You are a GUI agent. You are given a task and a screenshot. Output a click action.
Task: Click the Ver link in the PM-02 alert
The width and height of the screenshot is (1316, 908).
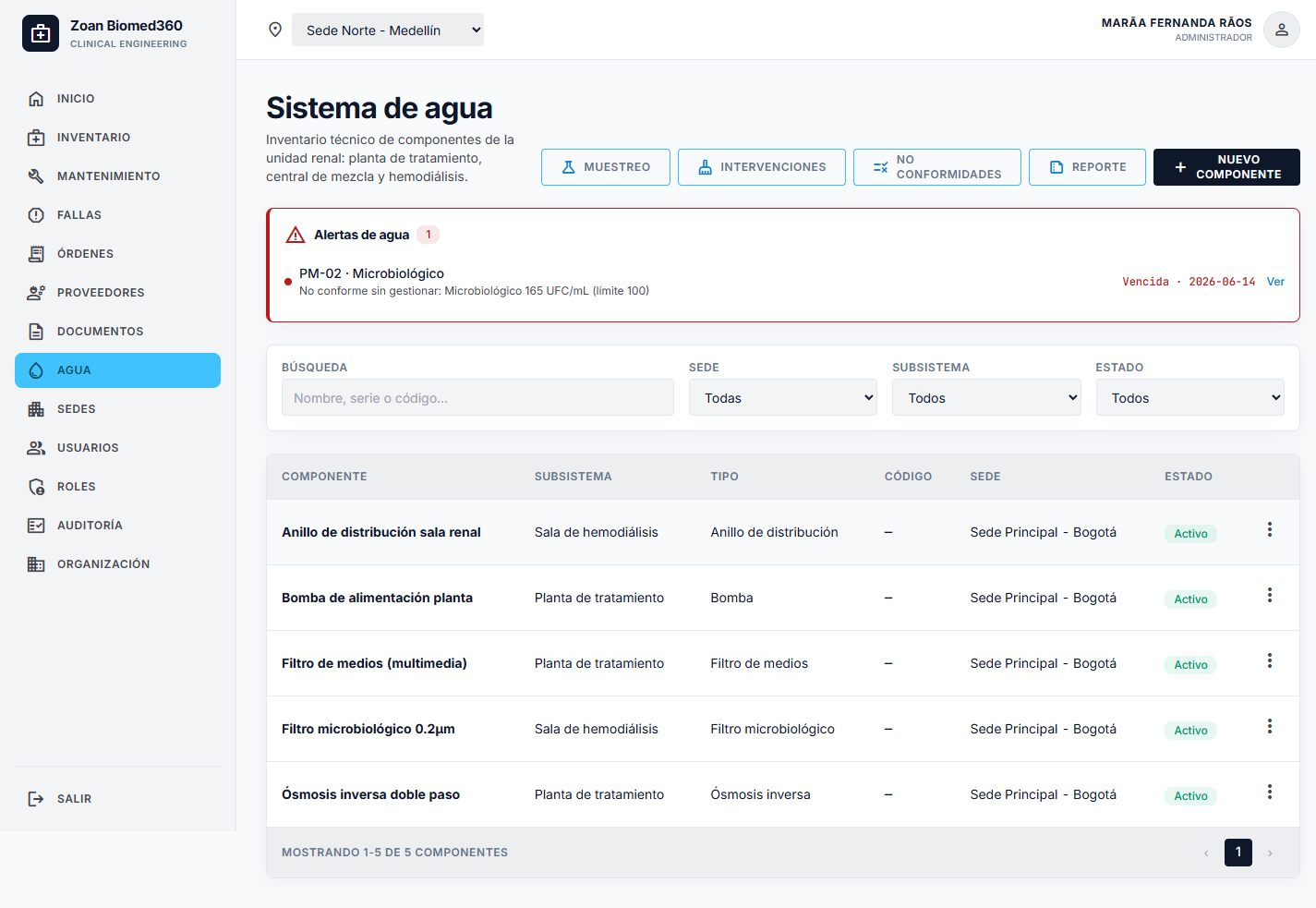click(x=1275, y=282)
